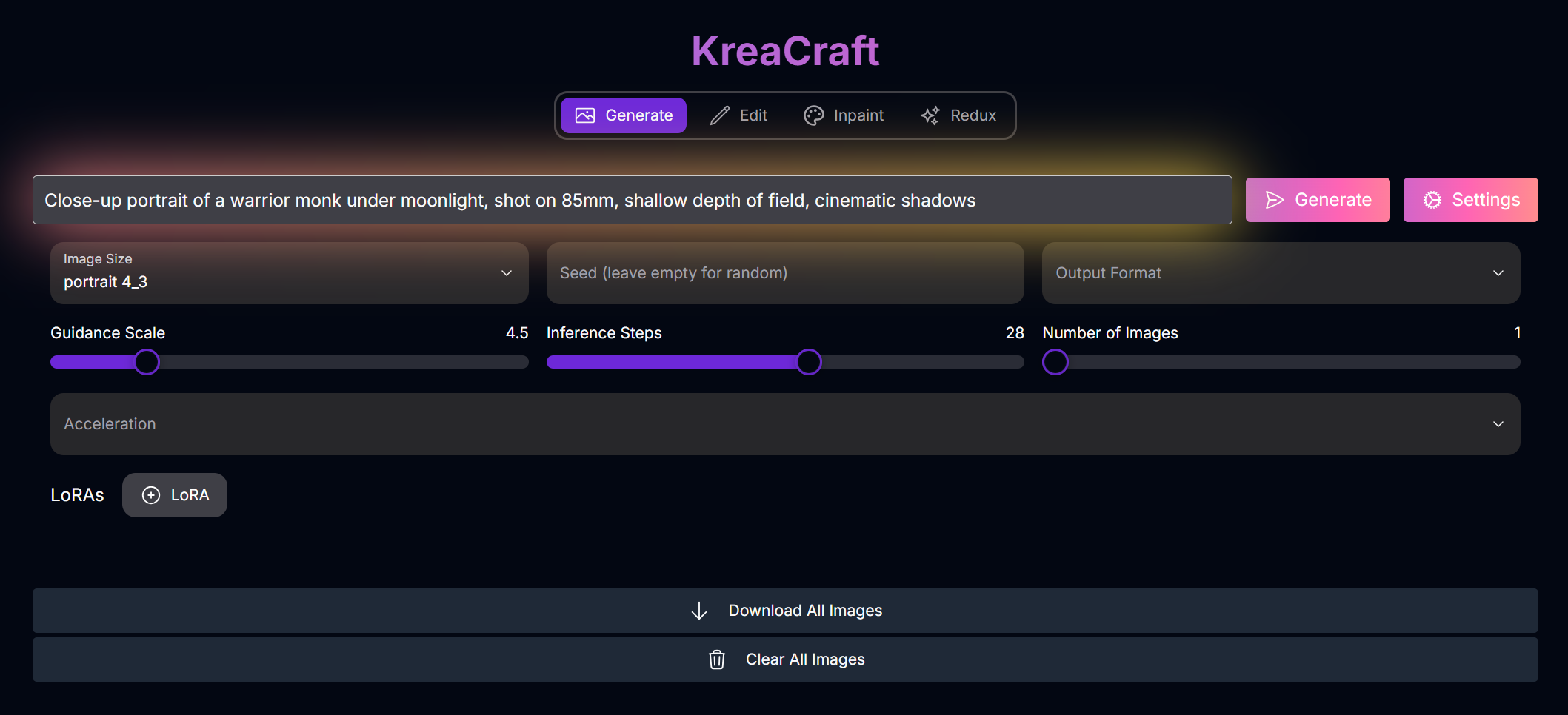
Task: Open the Settings button
Action: point(1471,200)
